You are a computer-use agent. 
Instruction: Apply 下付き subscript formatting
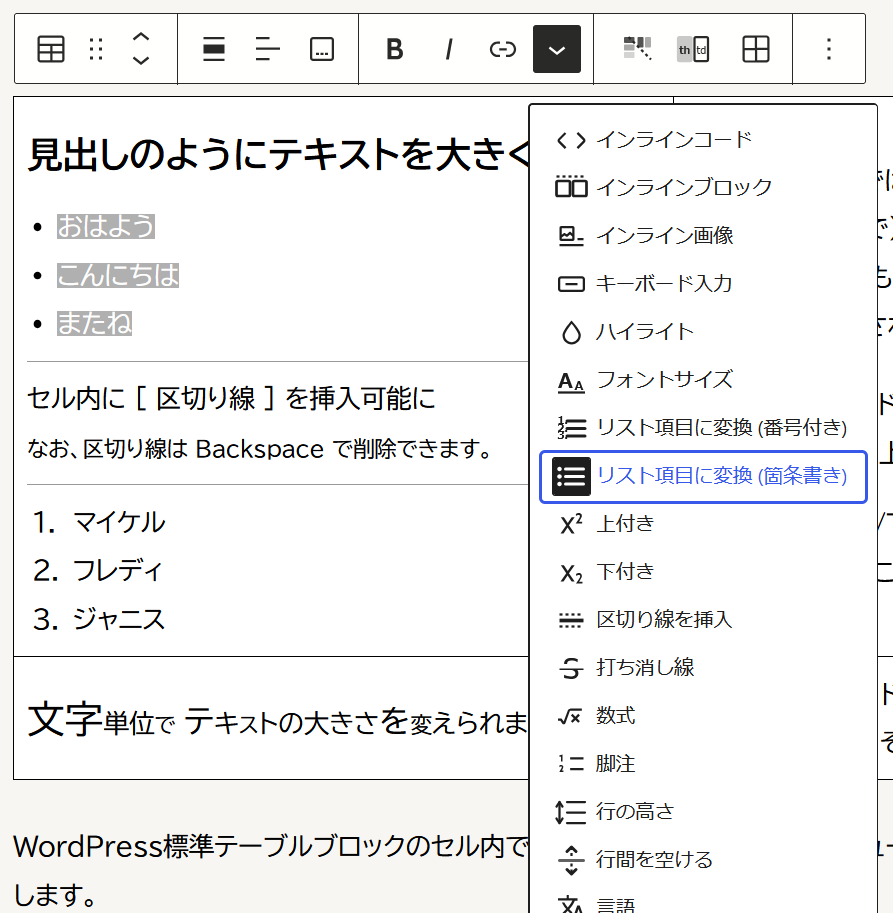[x=703, y=572]
